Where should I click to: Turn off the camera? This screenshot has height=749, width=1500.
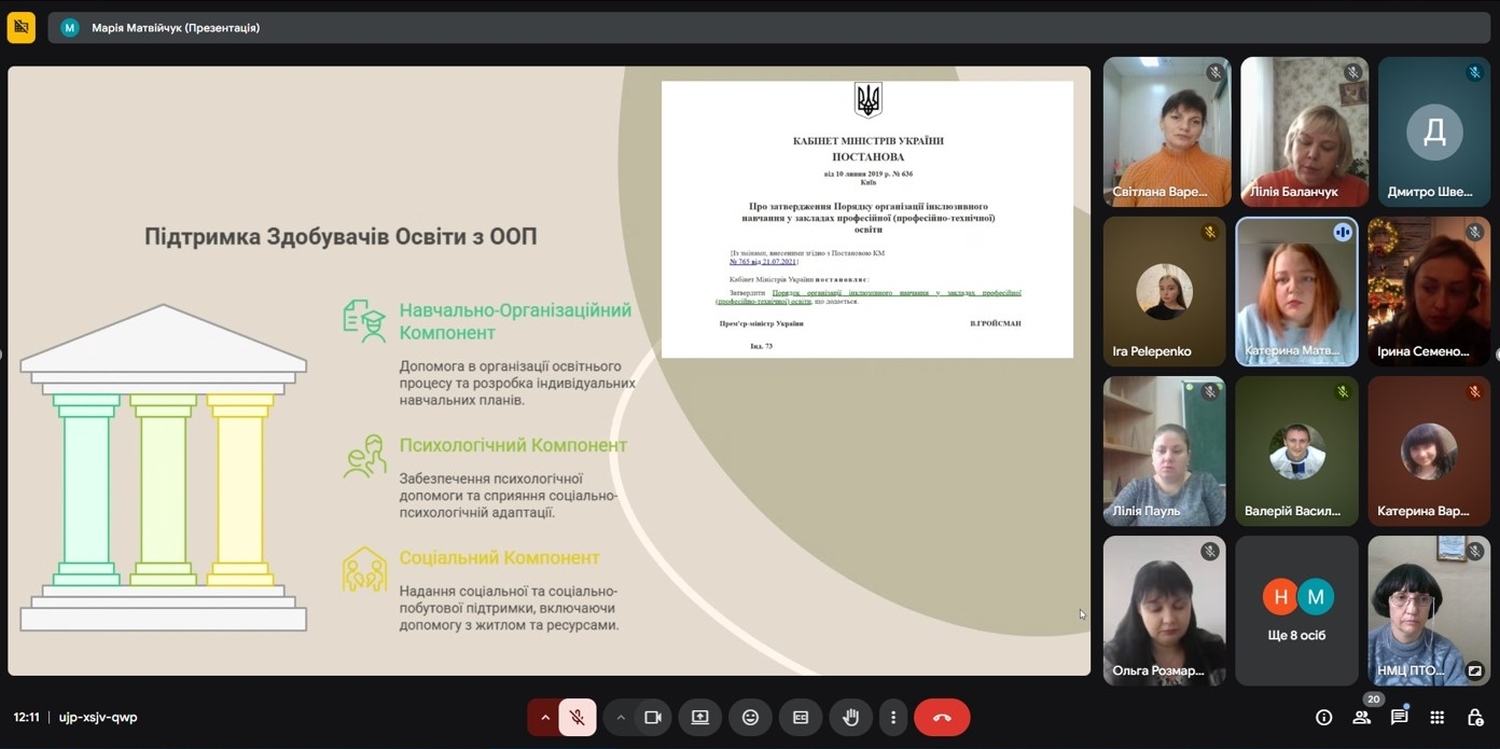pyautogui.click(x=653, y=717)
